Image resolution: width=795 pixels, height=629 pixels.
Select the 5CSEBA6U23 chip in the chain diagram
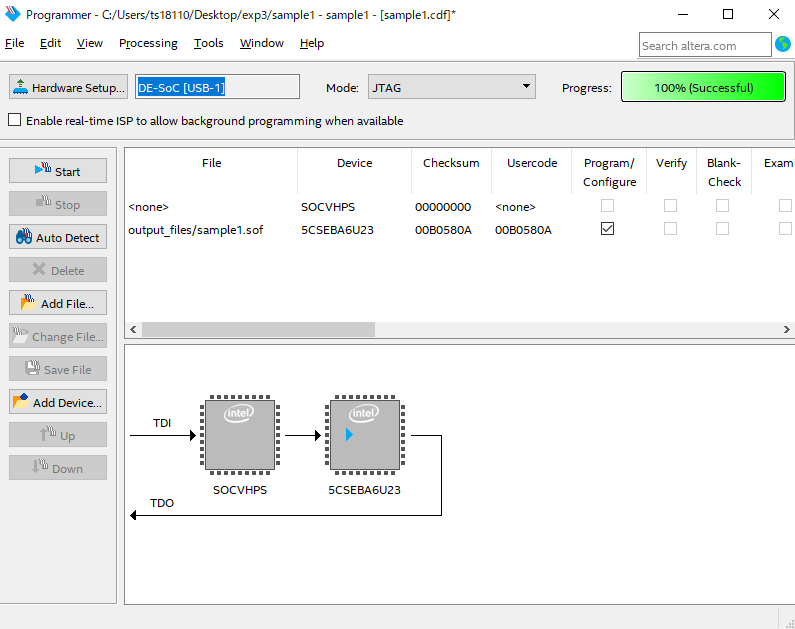tap(365, 435)
